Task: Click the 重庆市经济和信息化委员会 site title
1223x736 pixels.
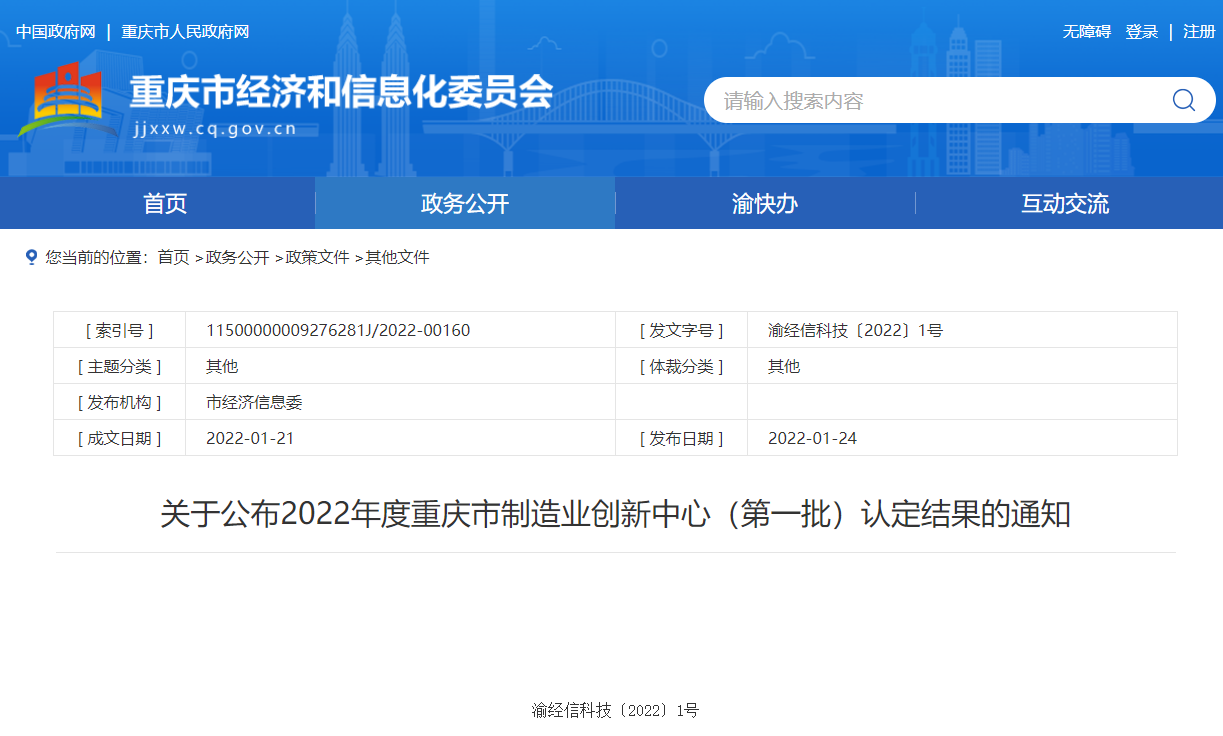Action: pos(341,93)
